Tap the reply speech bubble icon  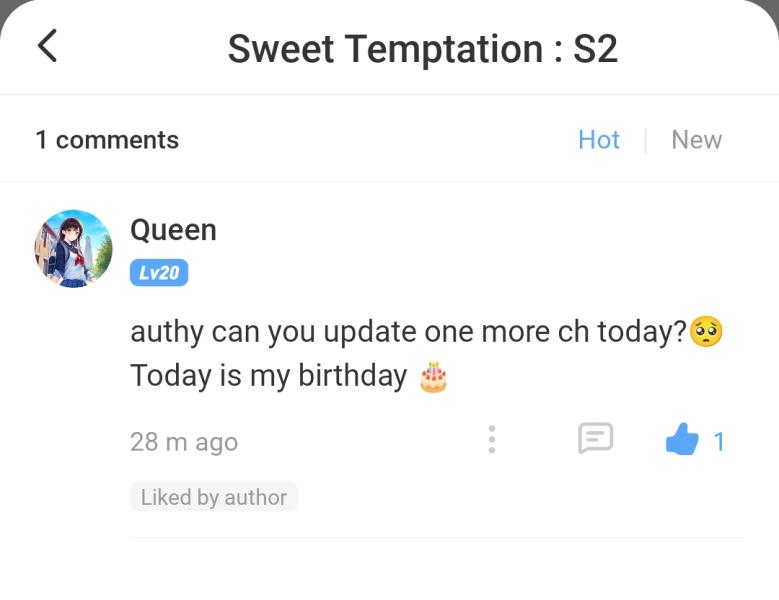click(x=595, y=438)
